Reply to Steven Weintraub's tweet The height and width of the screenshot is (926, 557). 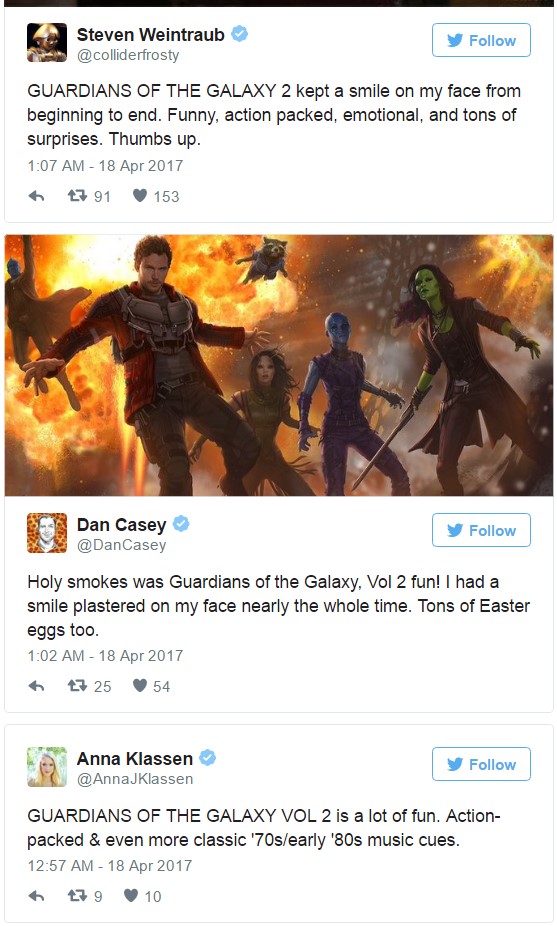(37, 196)
